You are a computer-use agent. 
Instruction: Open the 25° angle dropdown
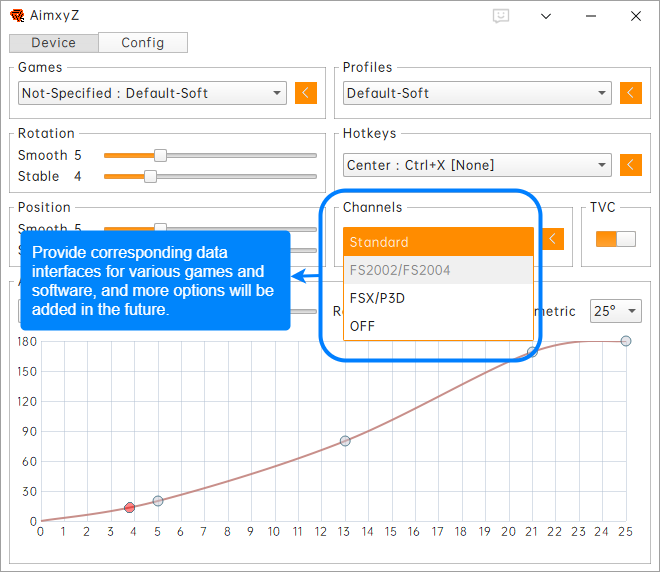[615, 311]
